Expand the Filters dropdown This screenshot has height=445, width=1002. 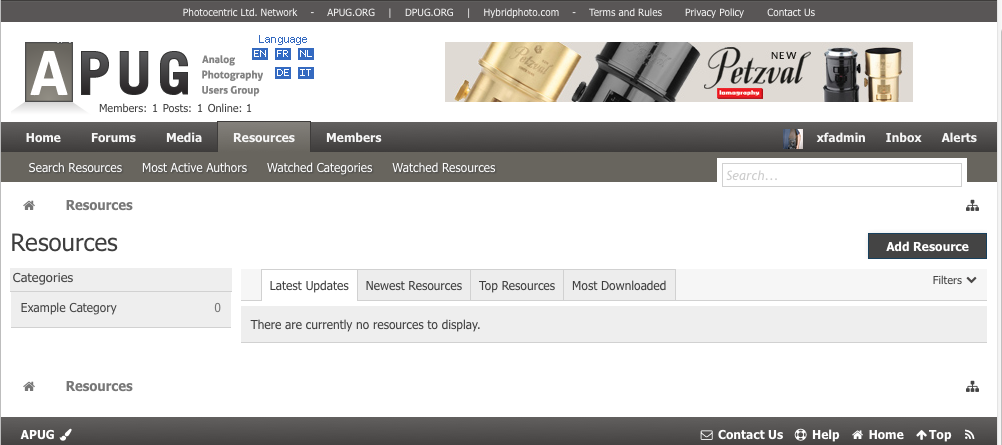954,281
